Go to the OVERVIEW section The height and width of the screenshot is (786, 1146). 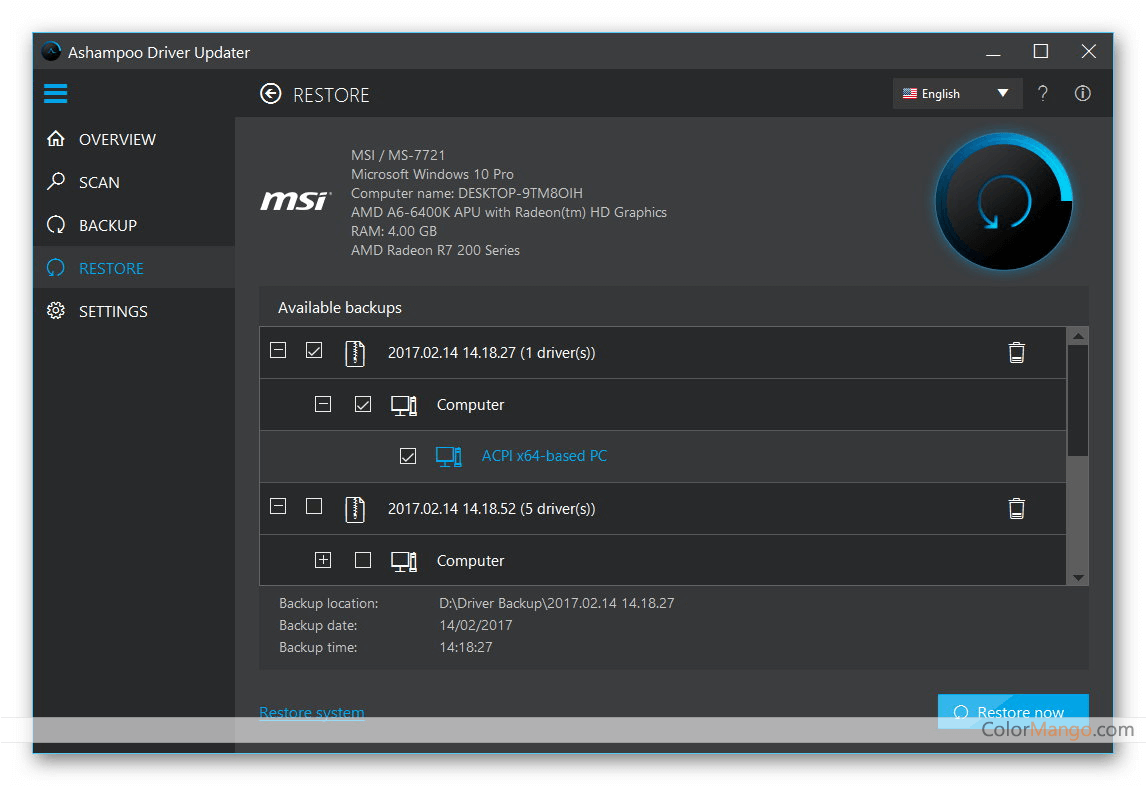click(117, 139)
